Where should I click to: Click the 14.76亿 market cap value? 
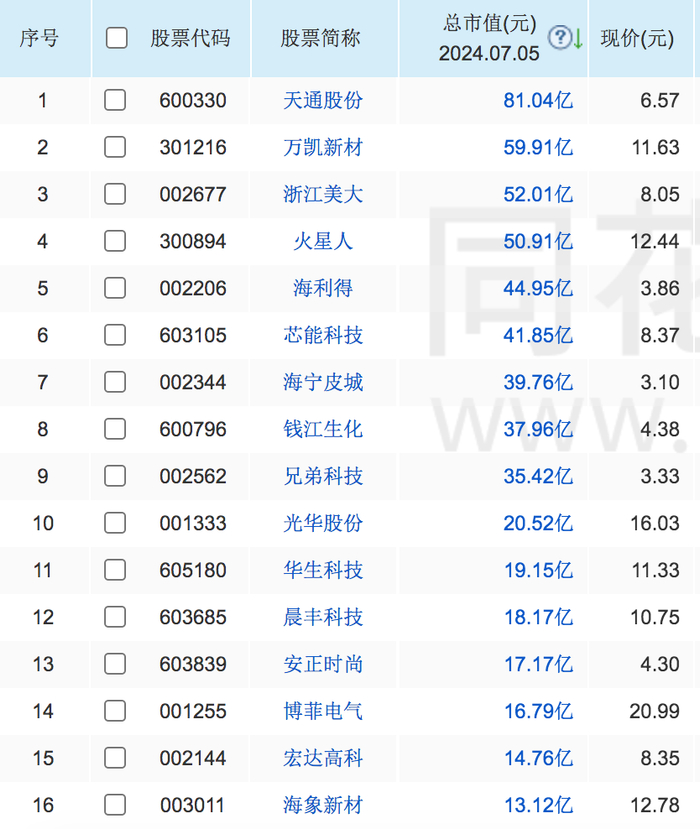point(538,758)
